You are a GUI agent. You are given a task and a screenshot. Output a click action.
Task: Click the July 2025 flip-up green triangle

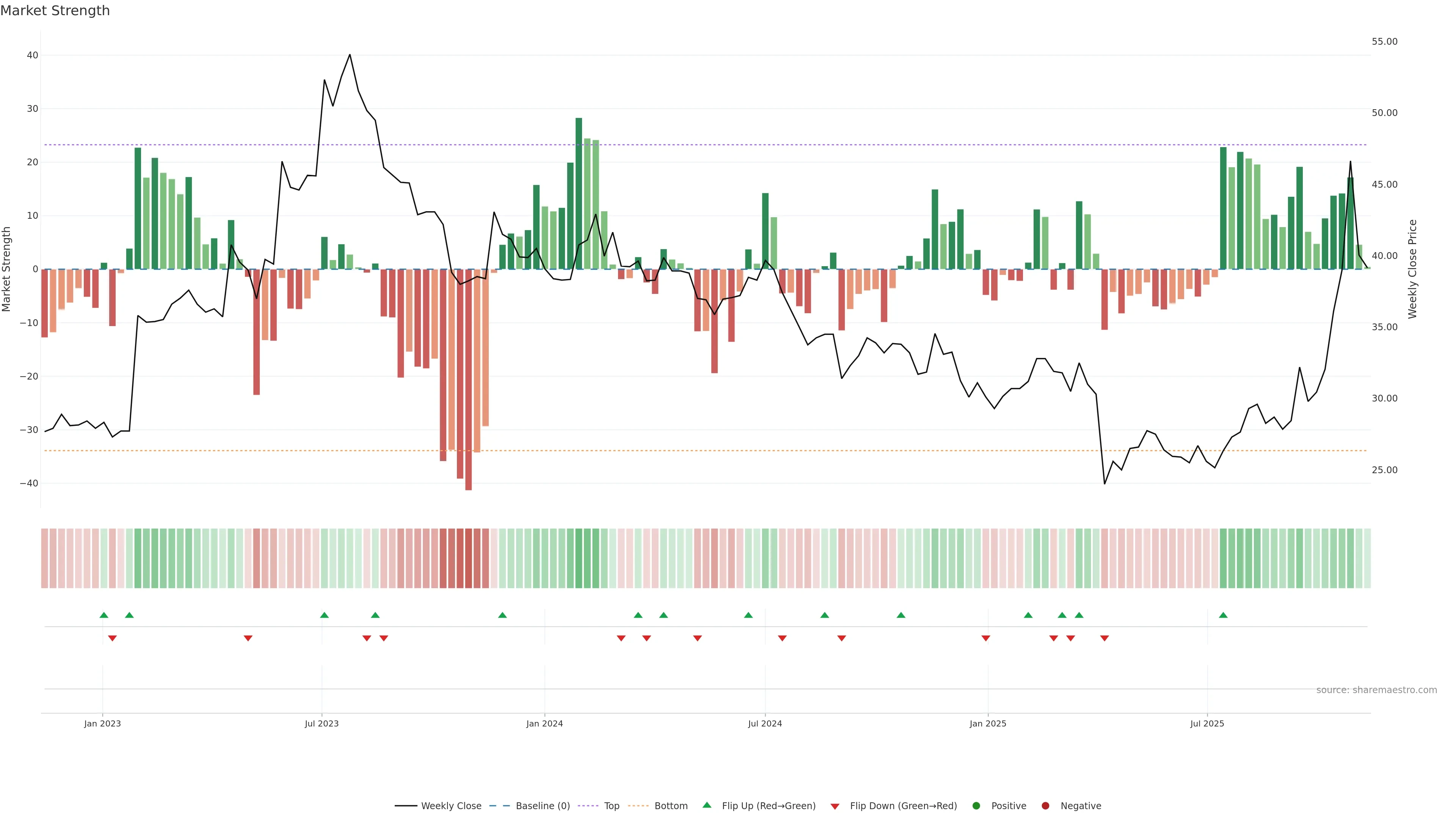pyautogui.click(x=1223, y=615)
